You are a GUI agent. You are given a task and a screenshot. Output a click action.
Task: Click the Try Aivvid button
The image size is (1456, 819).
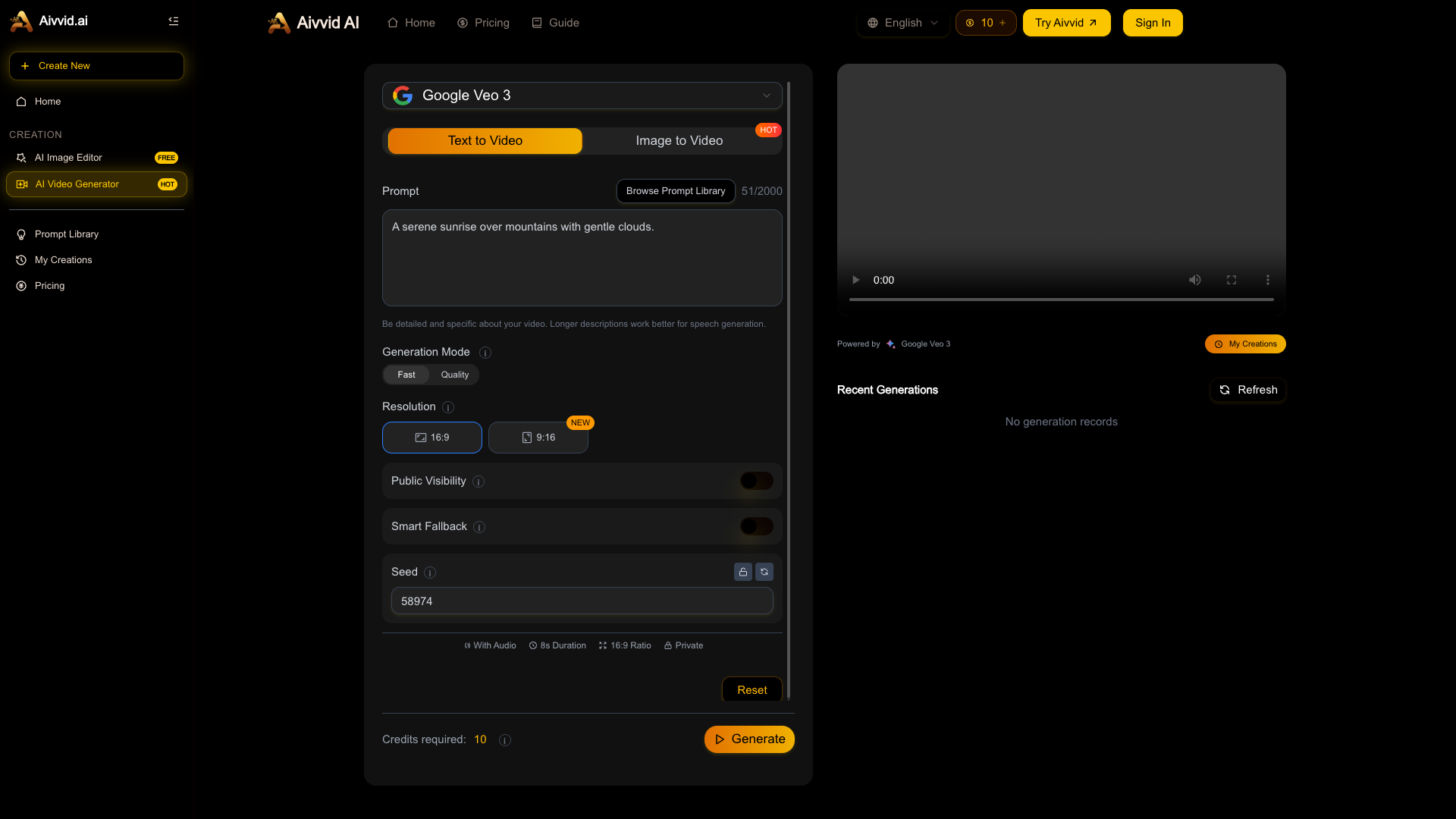point(1066,23)
